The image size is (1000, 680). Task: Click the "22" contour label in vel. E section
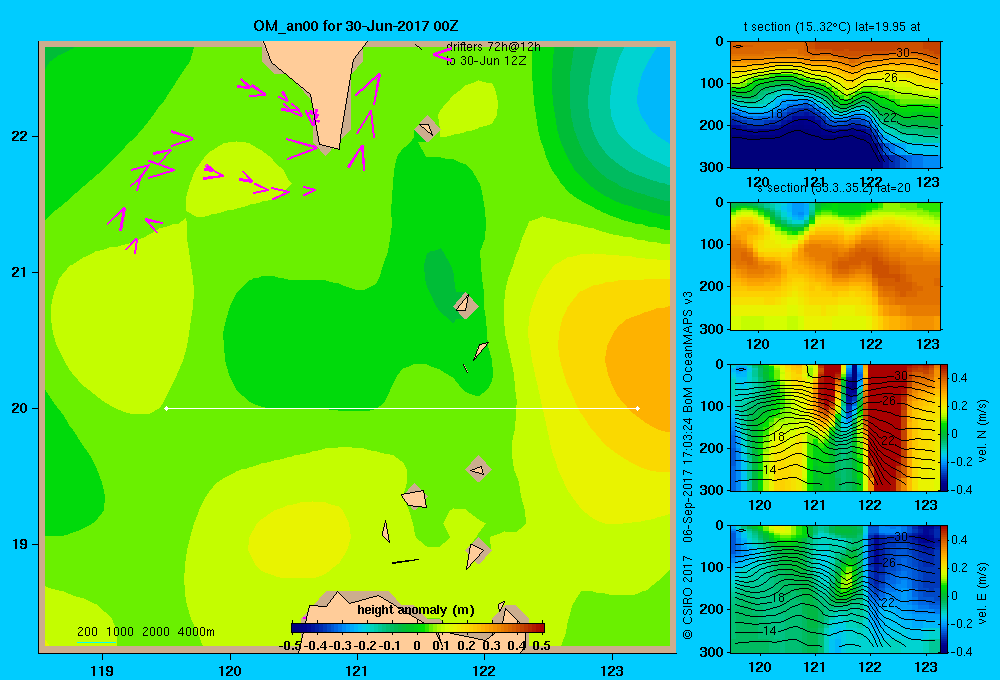pyautogui.click(x=887, y=602)
